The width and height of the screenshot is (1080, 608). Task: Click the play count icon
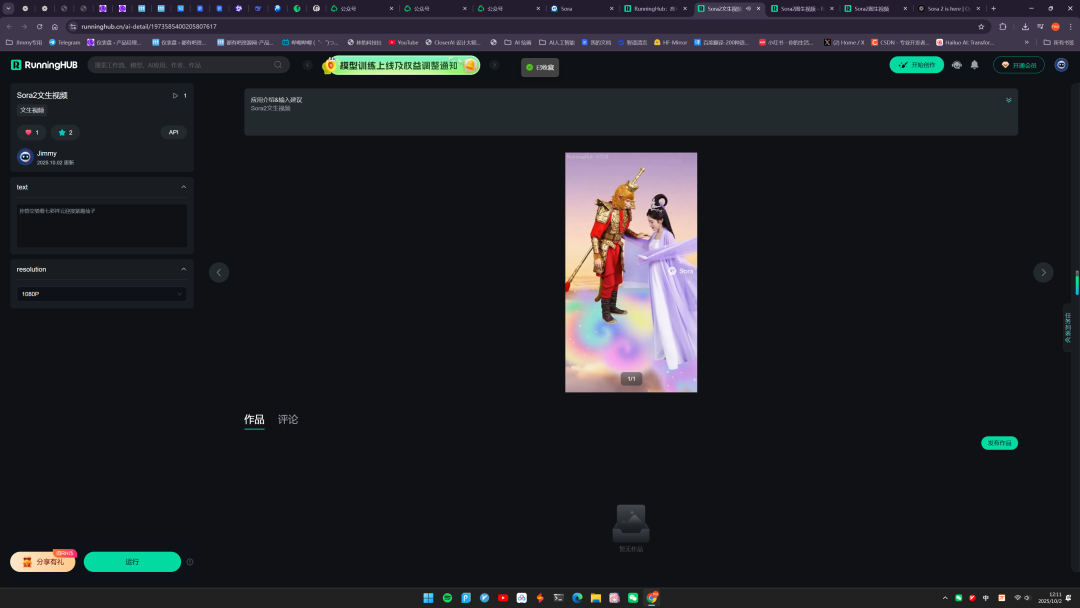(x=175, y=96)
